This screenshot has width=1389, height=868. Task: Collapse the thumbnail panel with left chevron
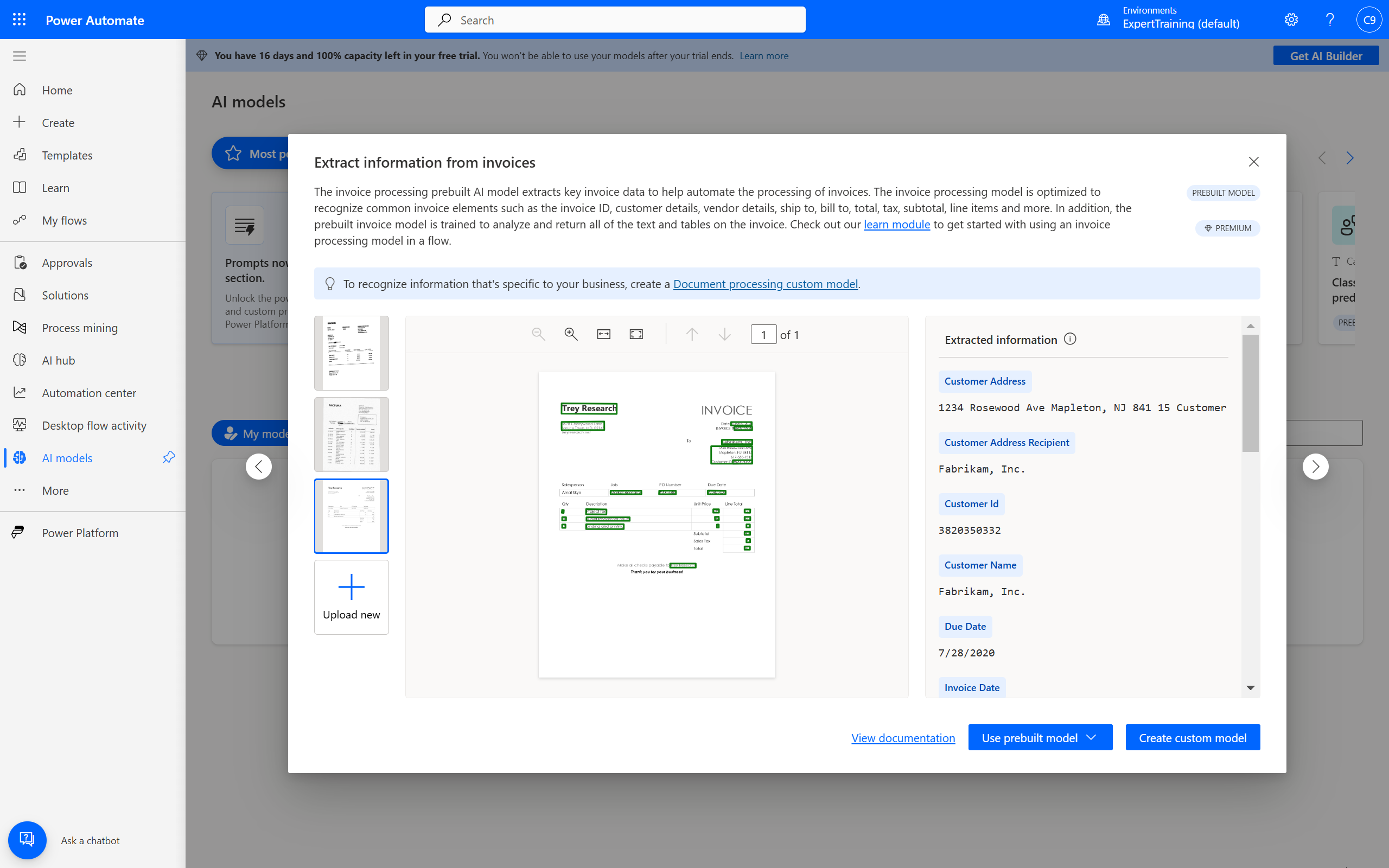(x=258, y=466)
